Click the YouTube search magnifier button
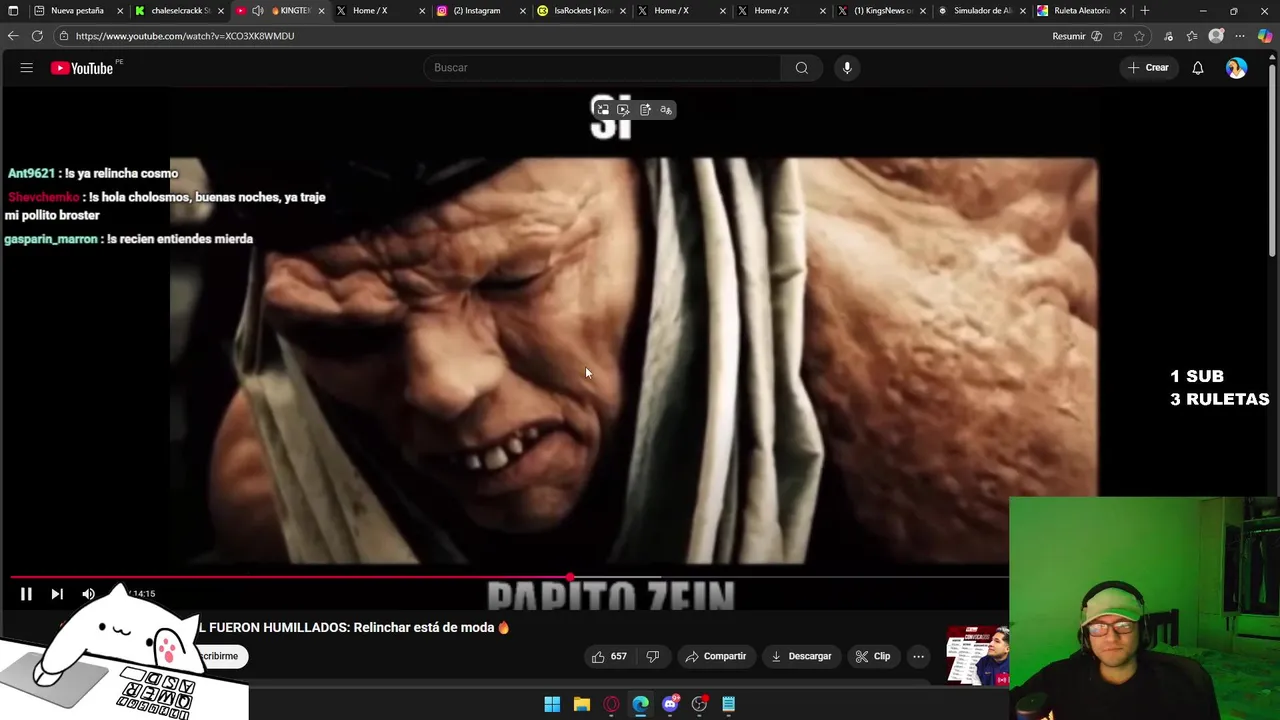Screen dimensions: 1280x720 802,68
